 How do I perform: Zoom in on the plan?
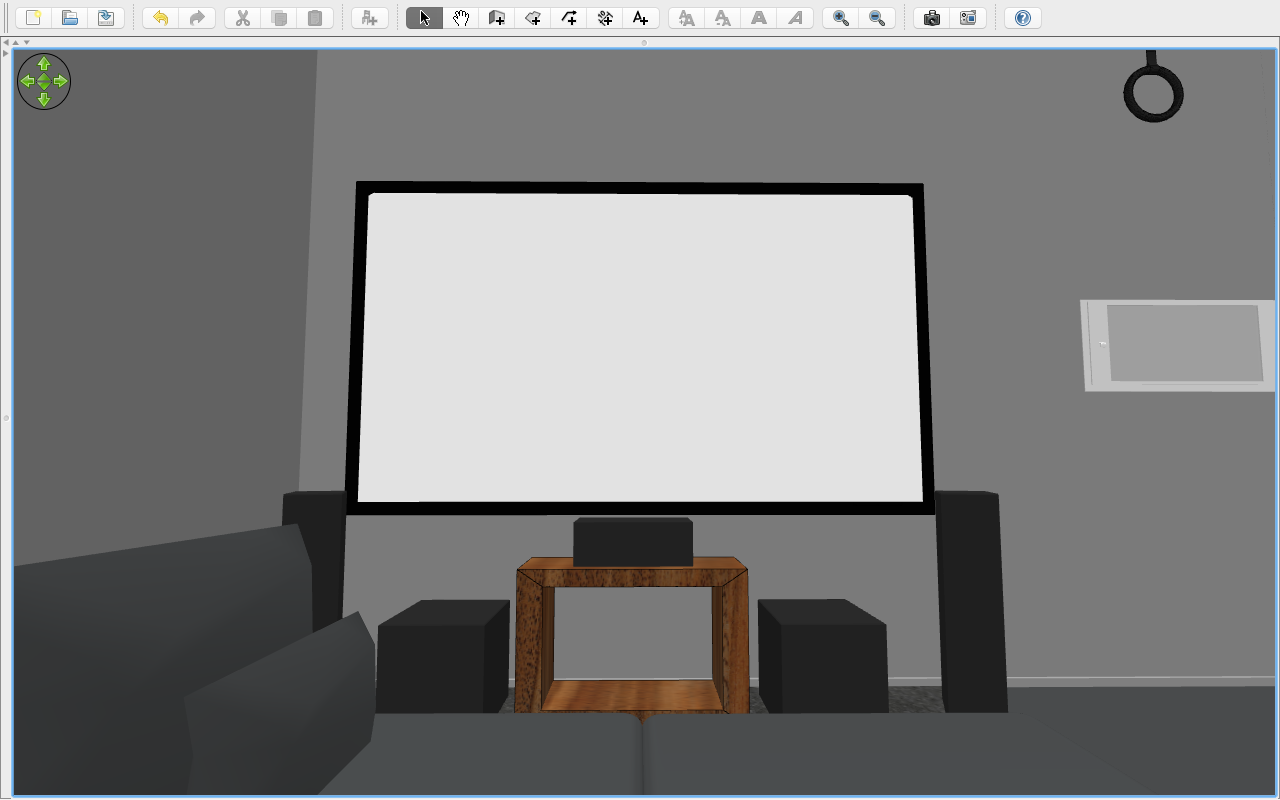coord(841,18)
